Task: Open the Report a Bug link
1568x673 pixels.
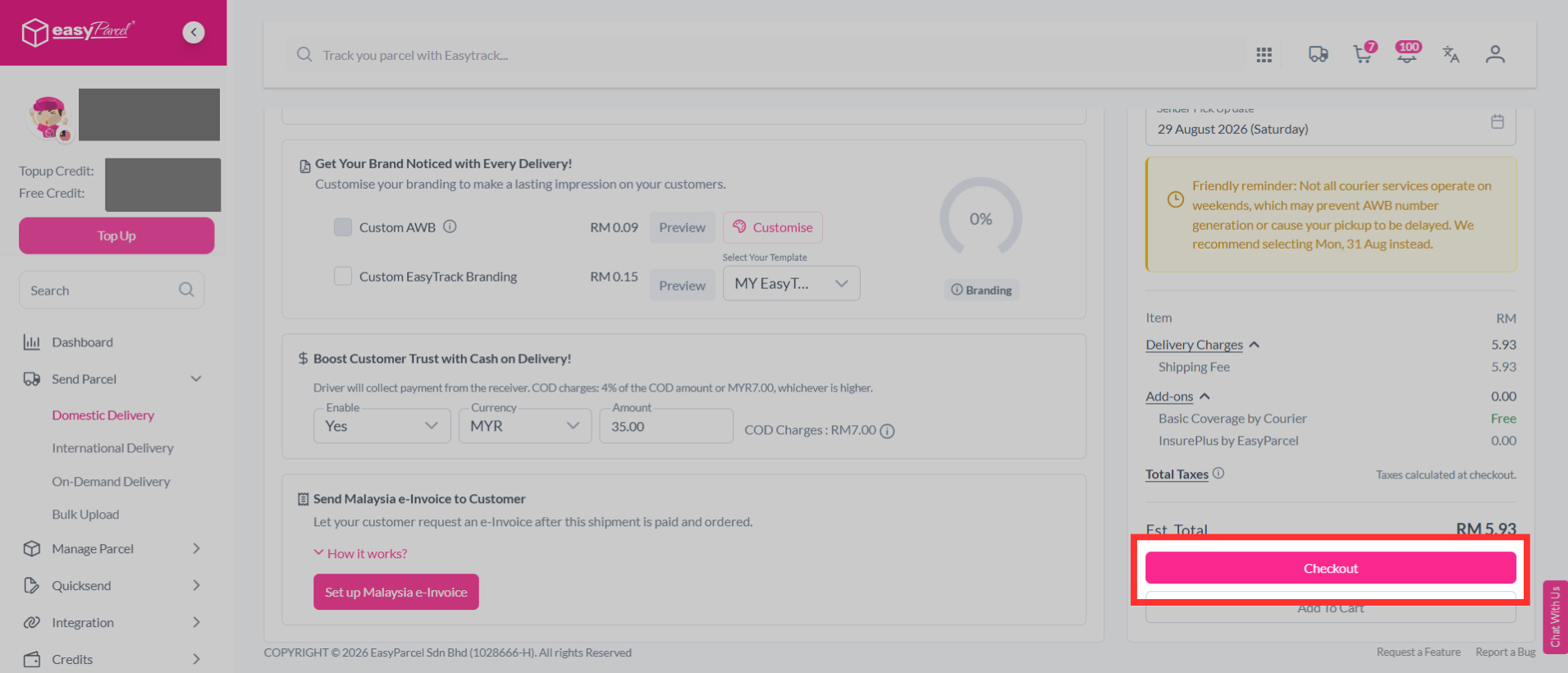Action: [1505, 652]
